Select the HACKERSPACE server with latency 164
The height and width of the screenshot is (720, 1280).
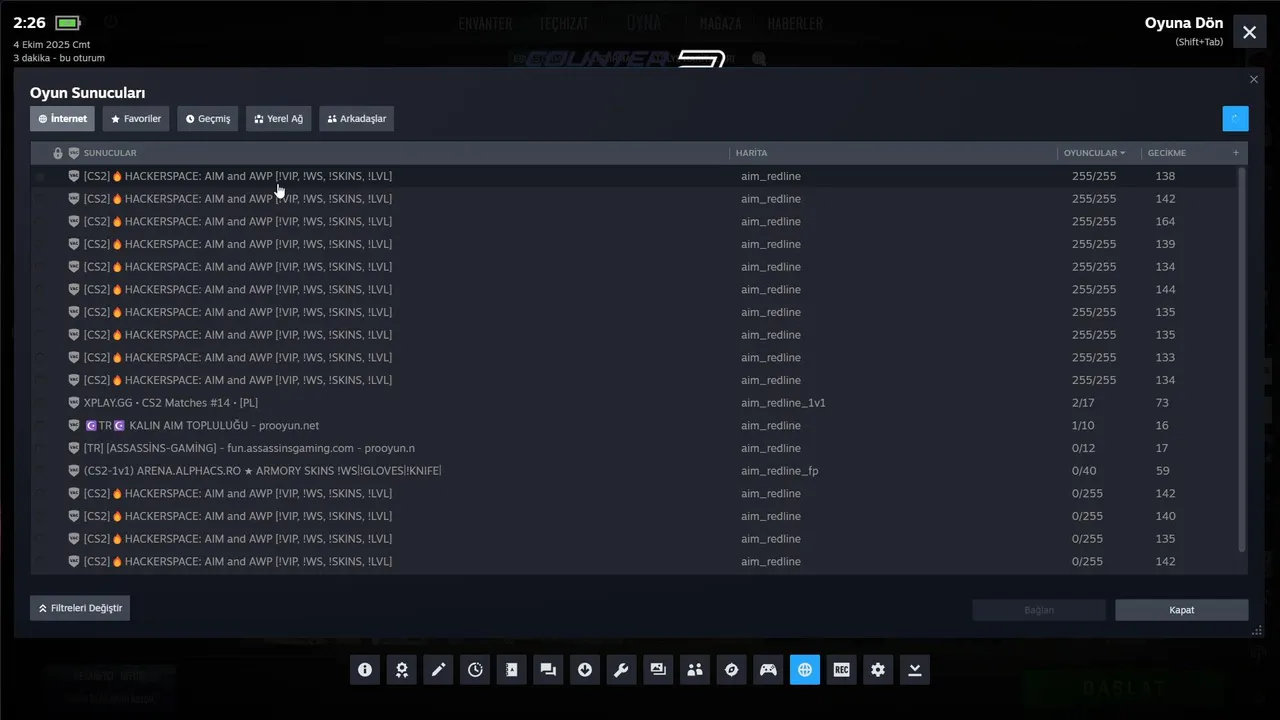(x=633, y=221)
